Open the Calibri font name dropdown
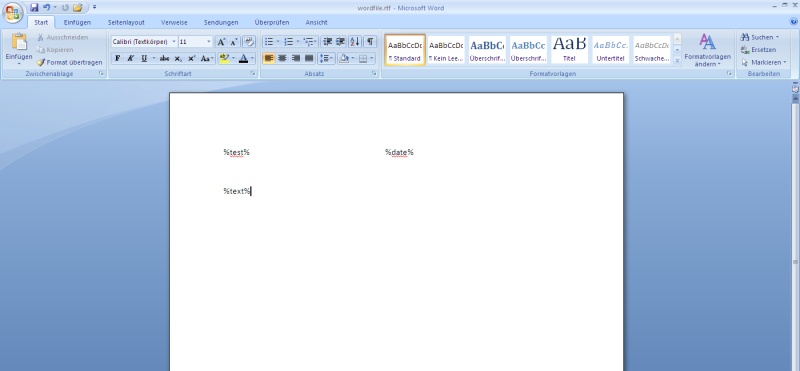 [x=174, y=42]
